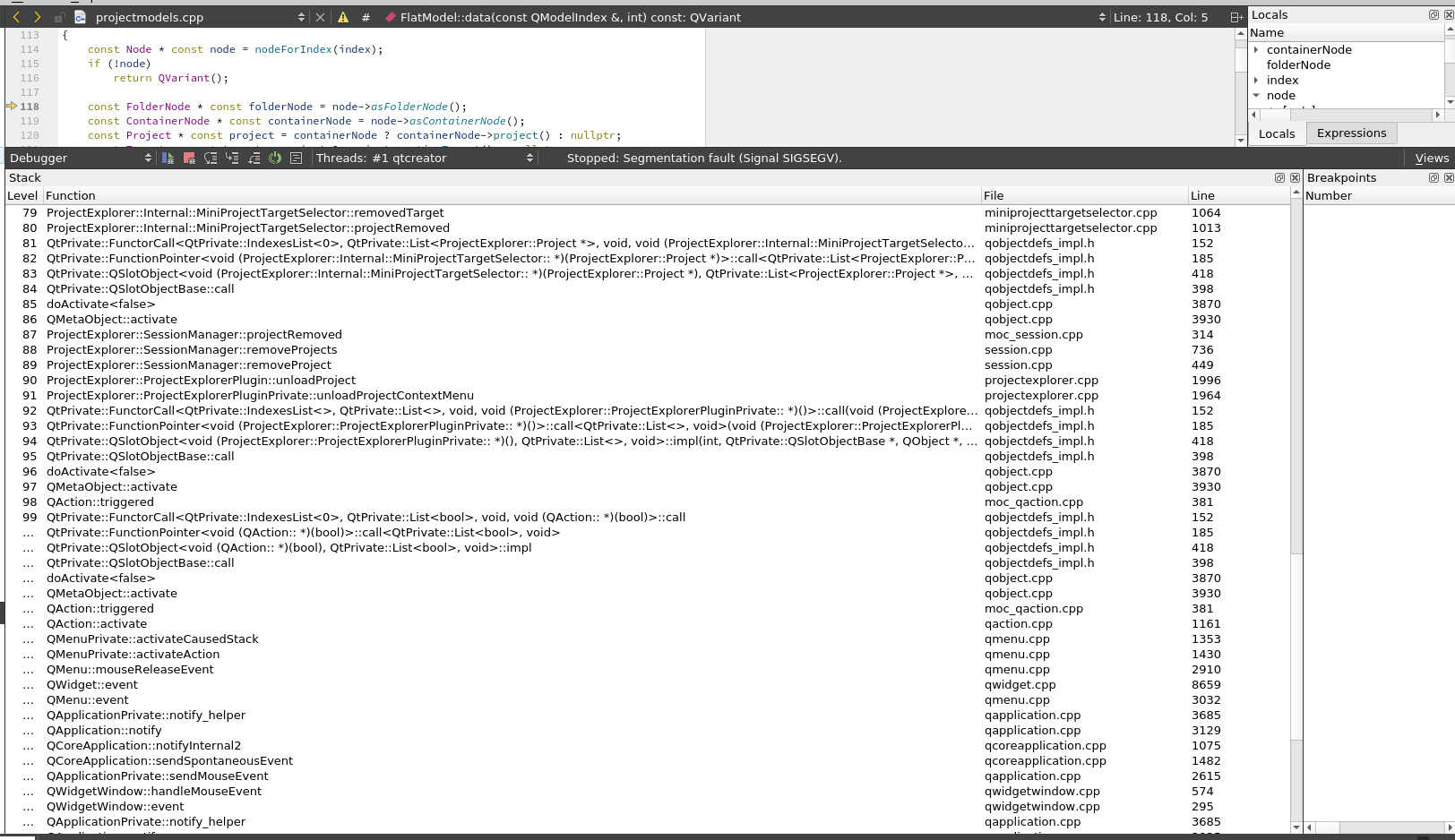1455x840 pixels.
Task: Click Line: 118, Col: 5 indicator
Action: (1160, 17)
